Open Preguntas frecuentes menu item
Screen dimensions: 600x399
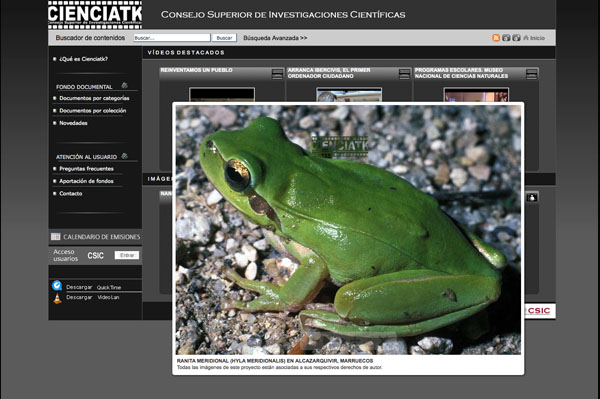click(x=86, y=169)
